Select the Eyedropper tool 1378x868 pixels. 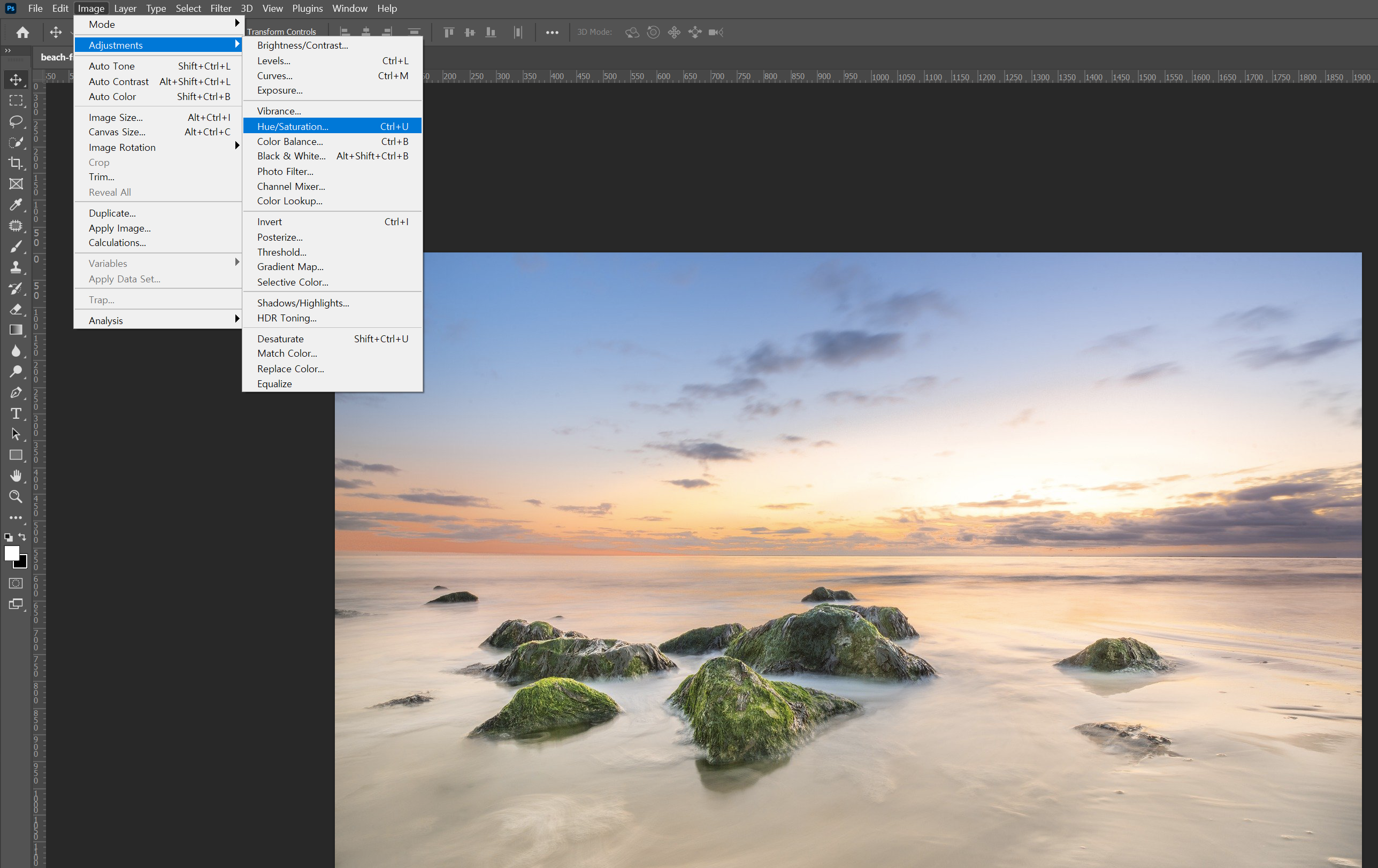(16, 205)
